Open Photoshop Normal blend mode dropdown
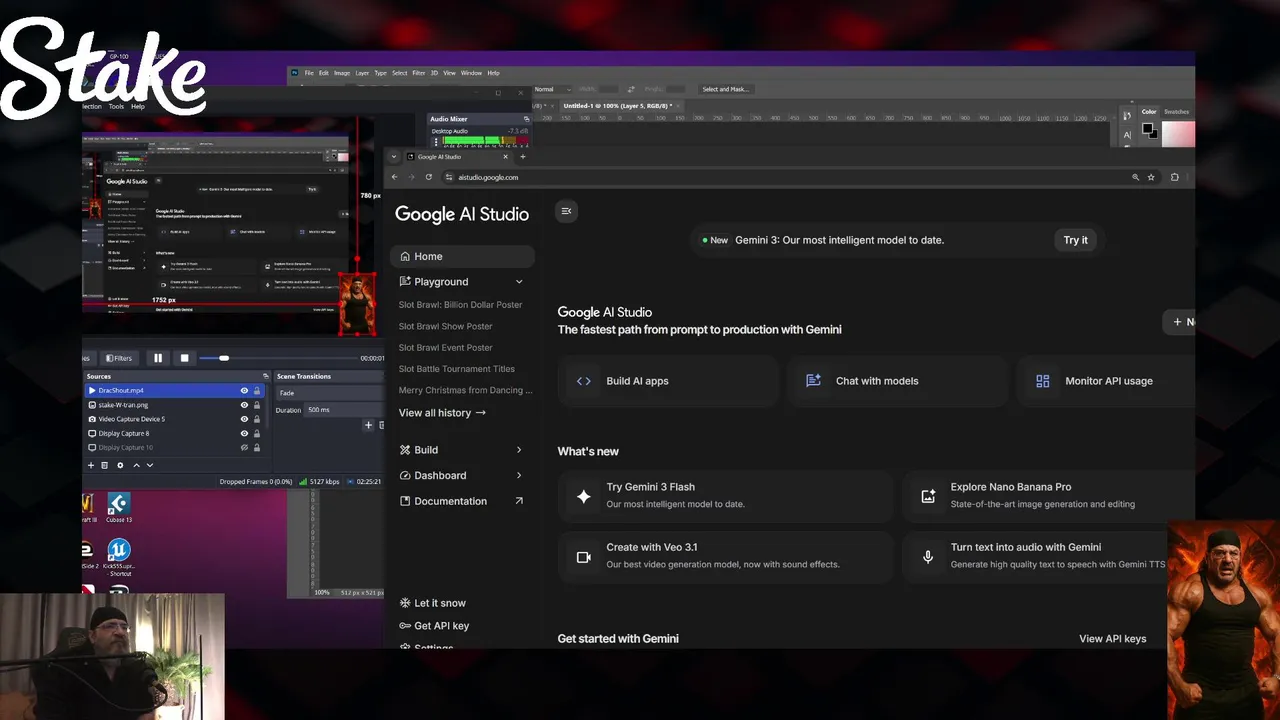1280x720 pixels. 552,89
